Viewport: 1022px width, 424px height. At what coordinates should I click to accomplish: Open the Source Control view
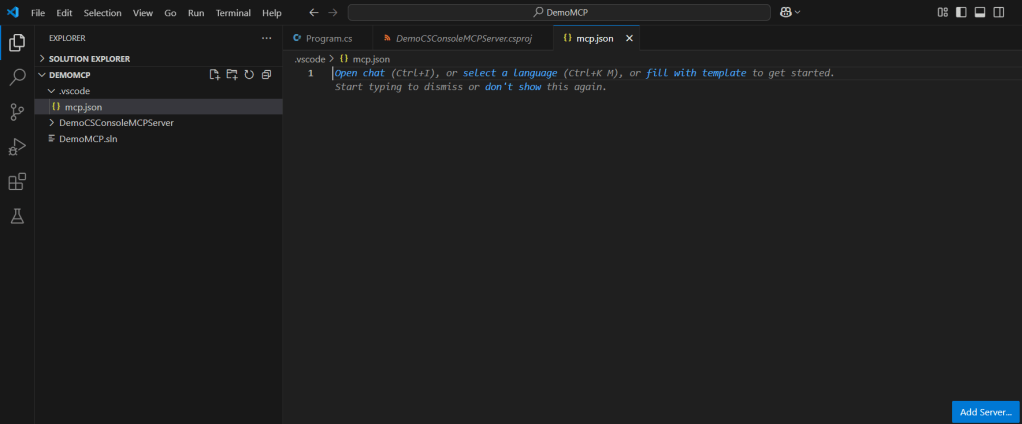click(17, 112)
